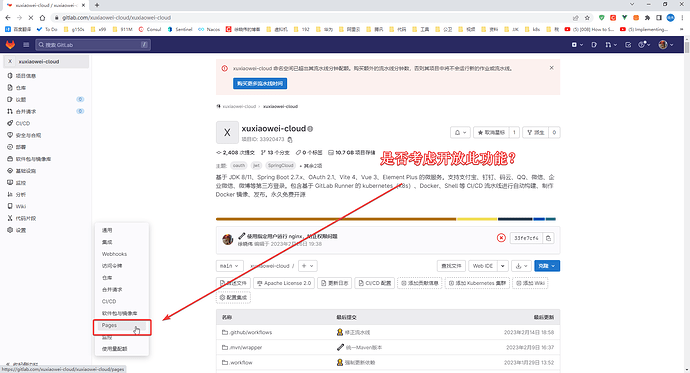Open the browser bookmark star icon
690x373 pixels.
(x=587, y=18)
